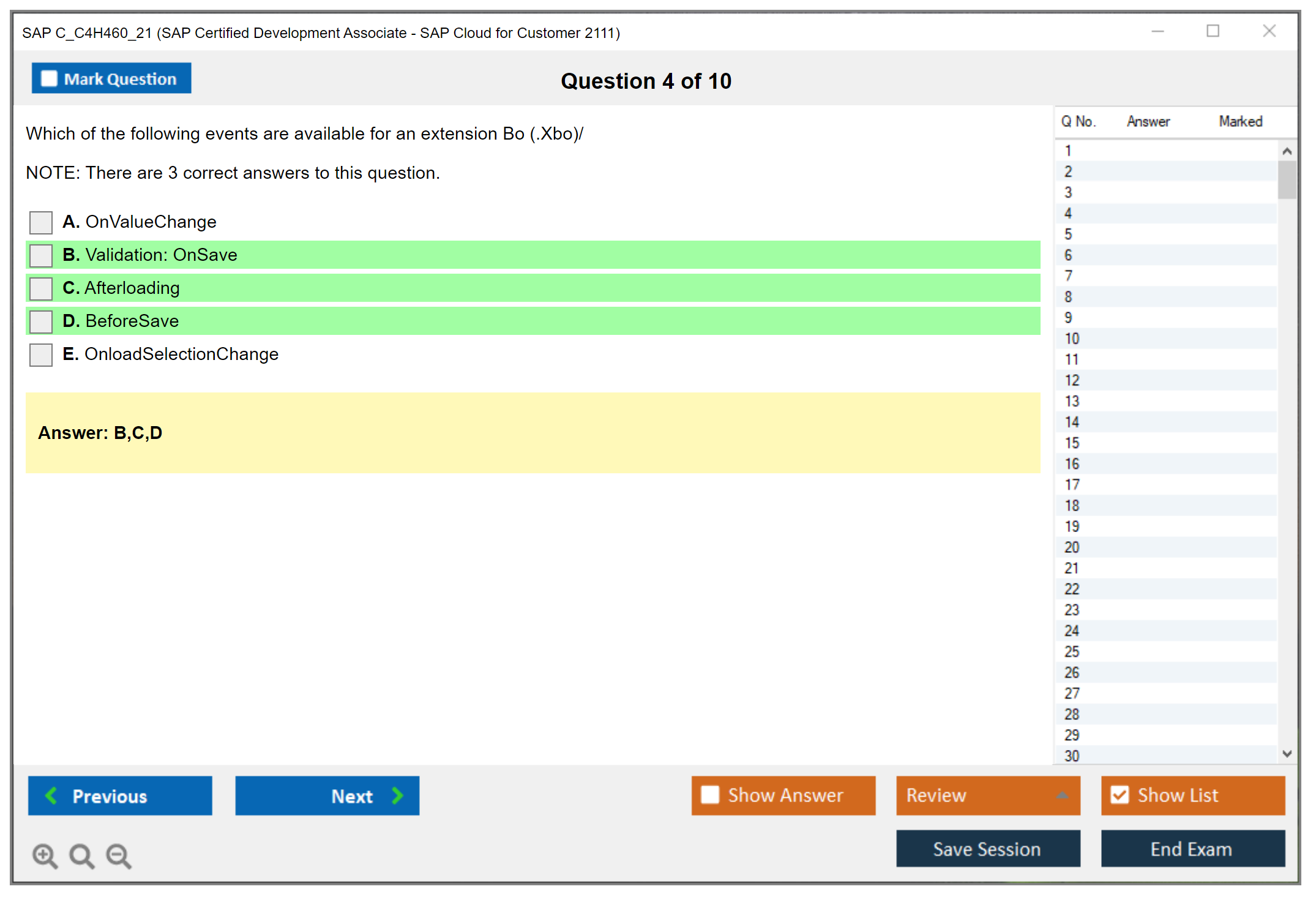Viewport: 1316px width, 900px height.
Task: Click the zoom reset magnifier icon
Action: [x=81, y=855]
